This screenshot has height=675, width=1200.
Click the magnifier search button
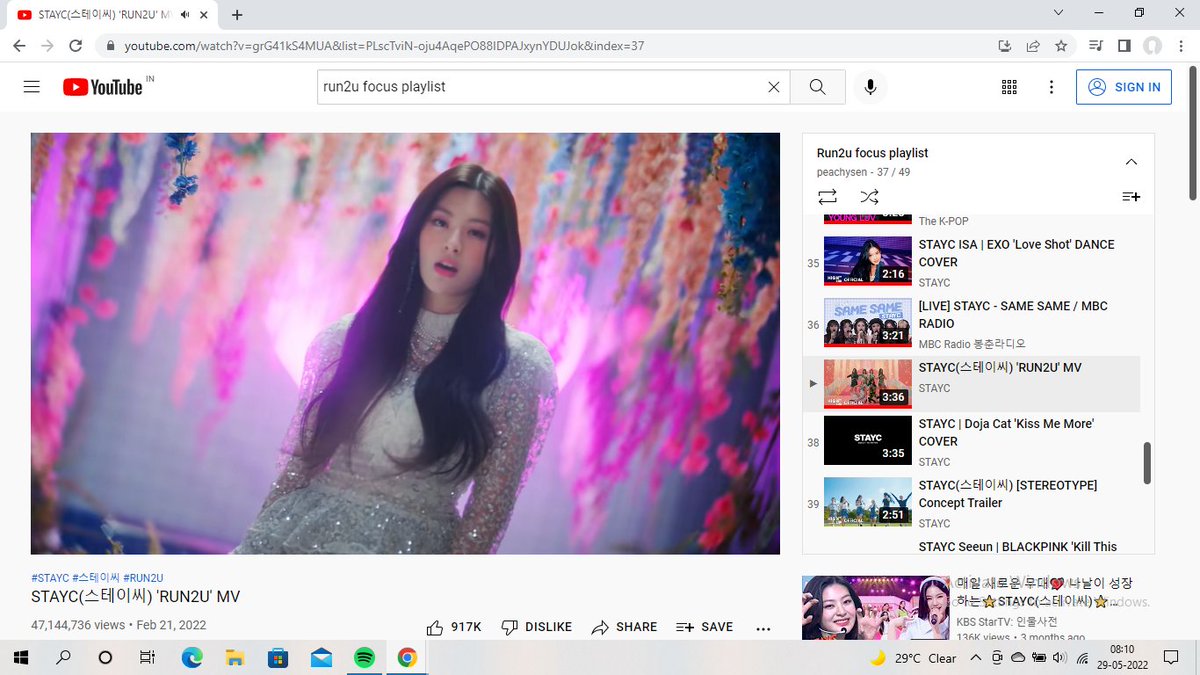[817, 87]
